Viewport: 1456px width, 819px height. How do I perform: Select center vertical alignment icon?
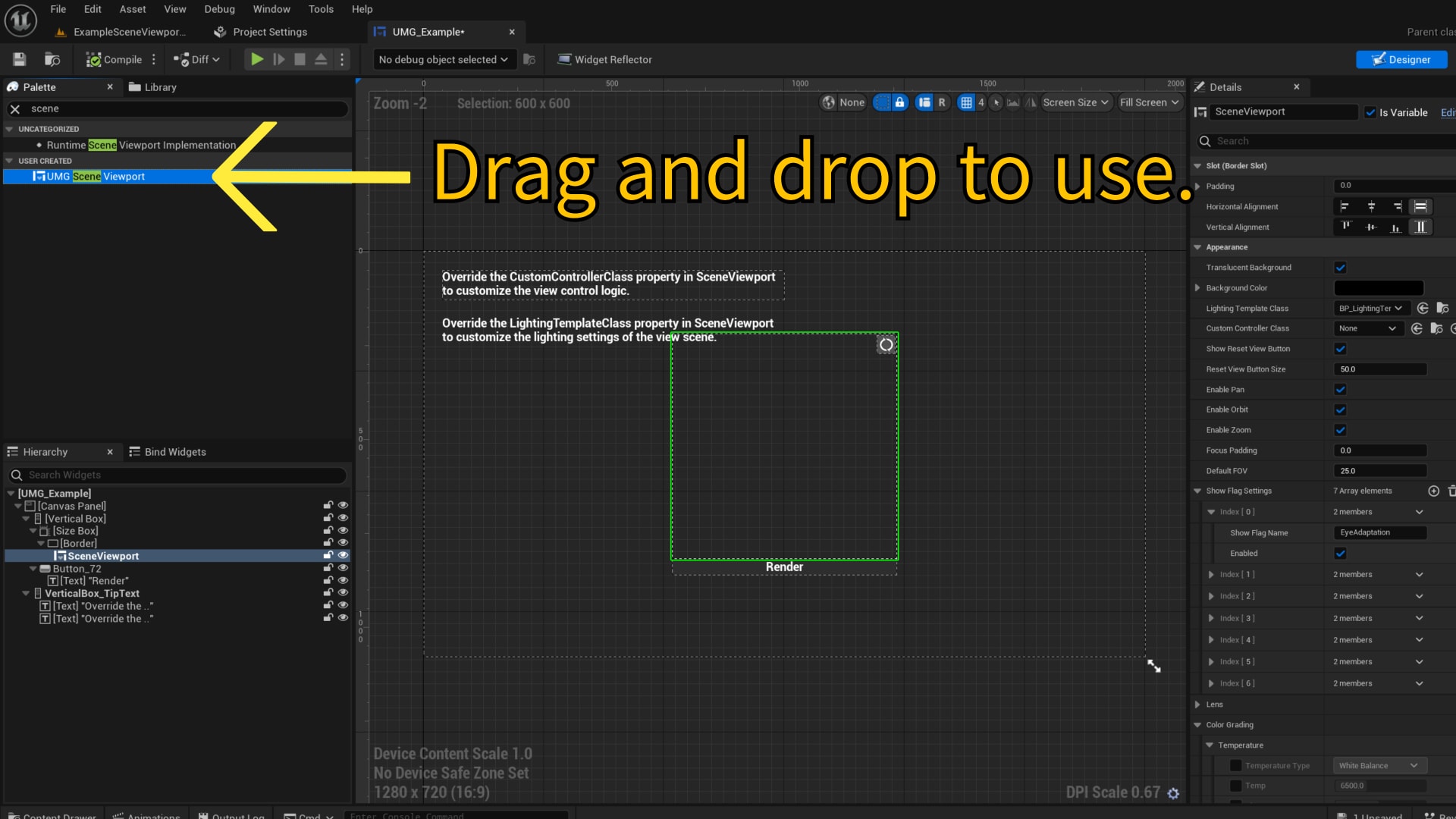pos(1371,227)
